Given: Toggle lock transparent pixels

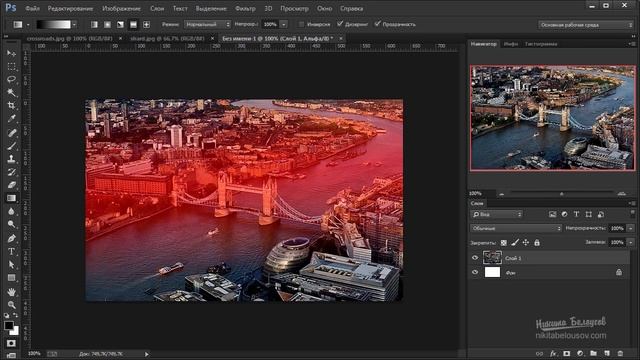Looking at the screenshot, I should (x=504, y=243).
